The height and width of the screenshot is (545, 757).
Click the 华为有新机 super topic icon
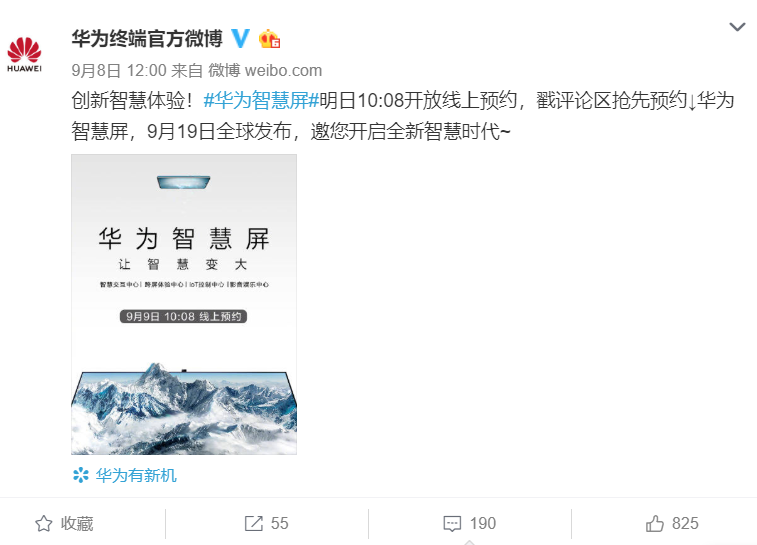[x=81, y=475]
